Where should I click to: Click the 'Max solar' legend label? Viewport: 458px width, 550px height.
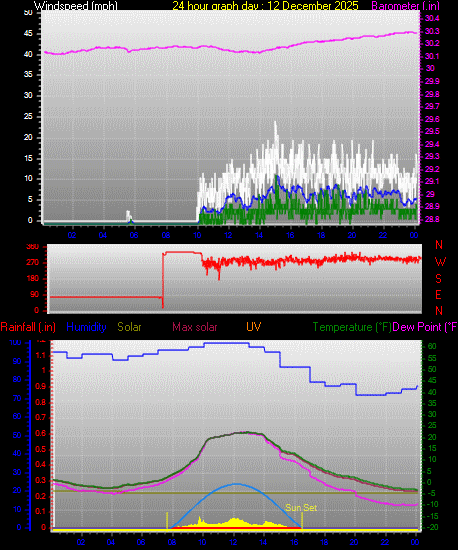coord(195,327)
